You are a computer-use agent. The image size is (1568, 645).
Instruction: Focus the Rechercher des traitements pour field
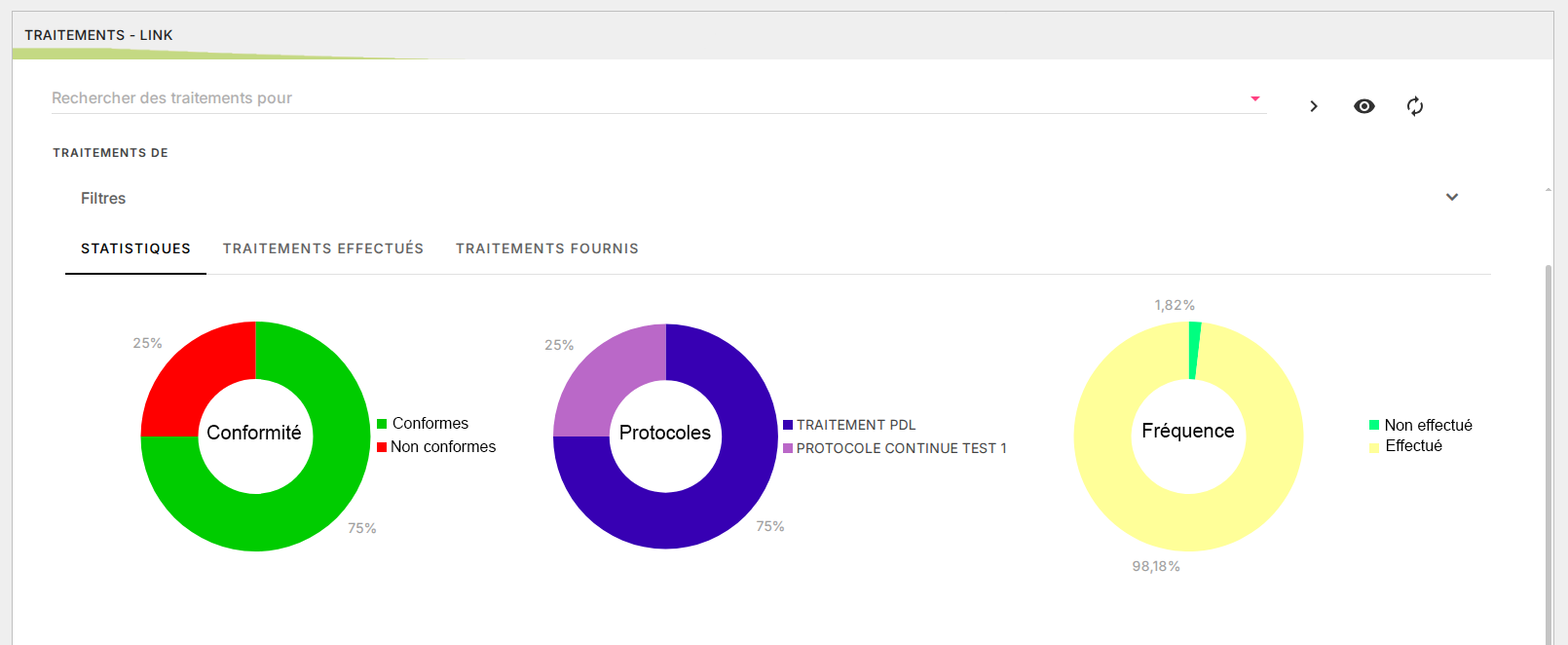coord(643,98)
